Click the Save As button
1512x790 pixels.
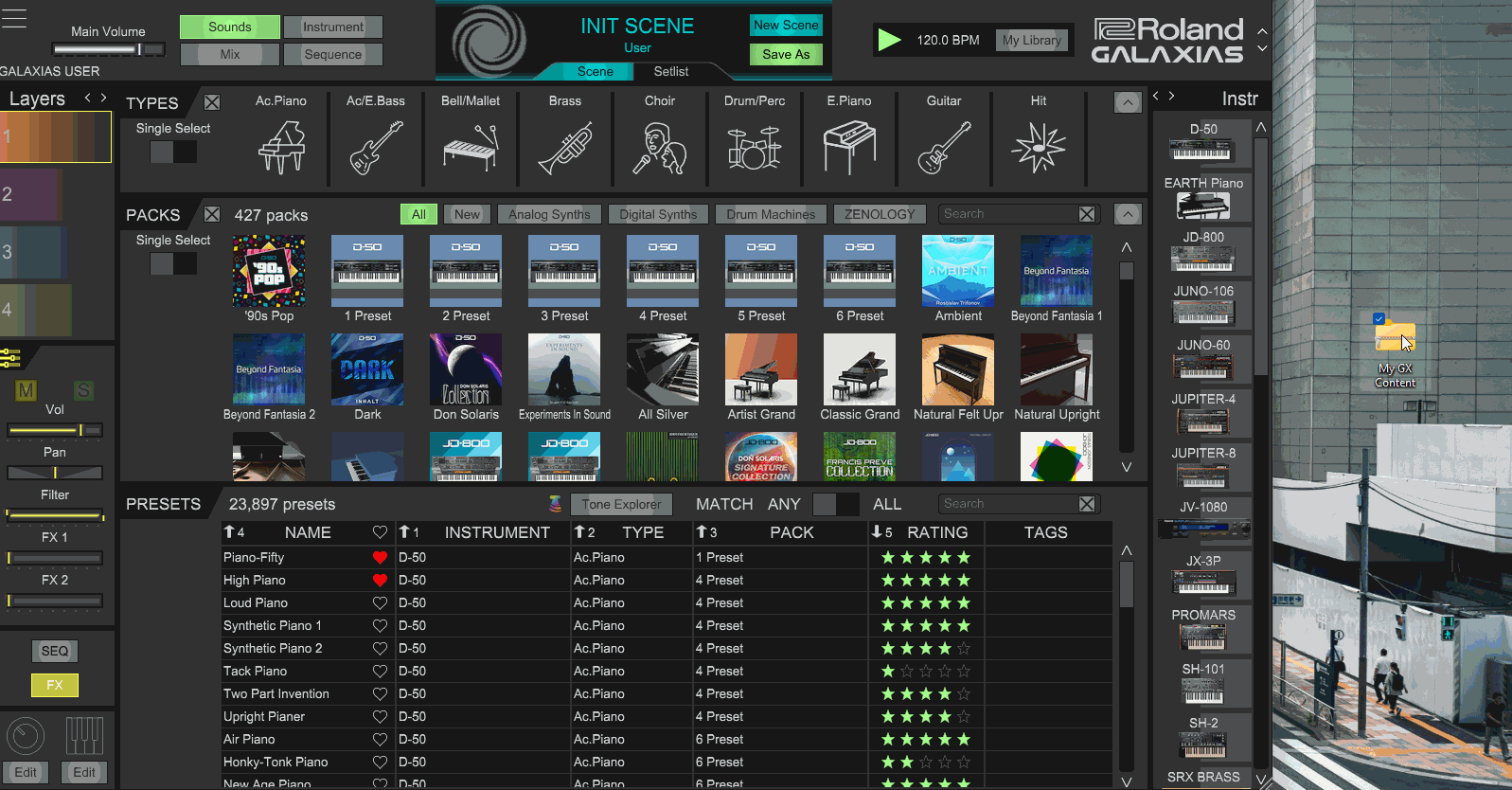coord(786,54)
